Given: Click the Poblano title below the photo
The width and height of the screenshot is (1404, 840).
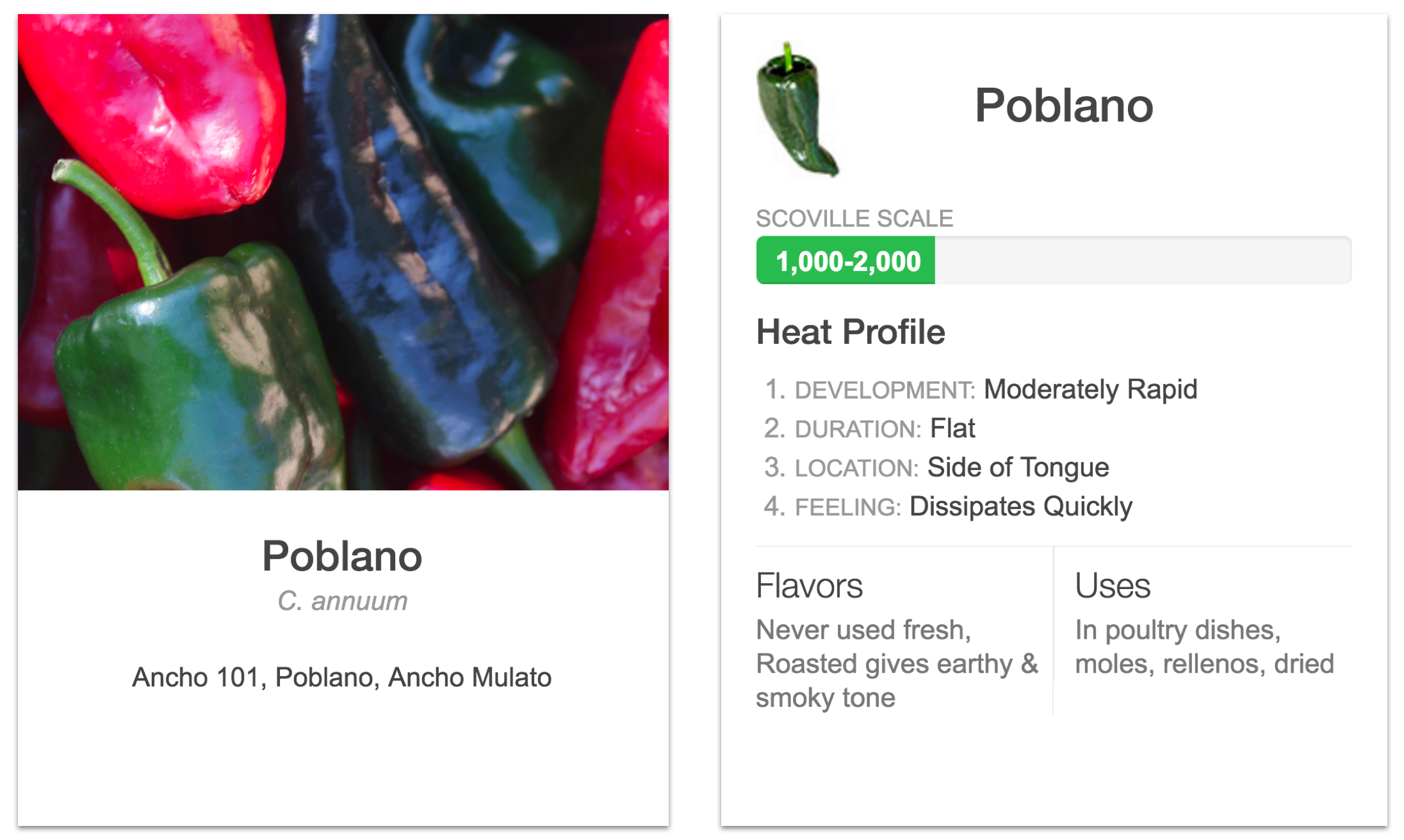Looking at the screenshot, I should coord(342,556).
